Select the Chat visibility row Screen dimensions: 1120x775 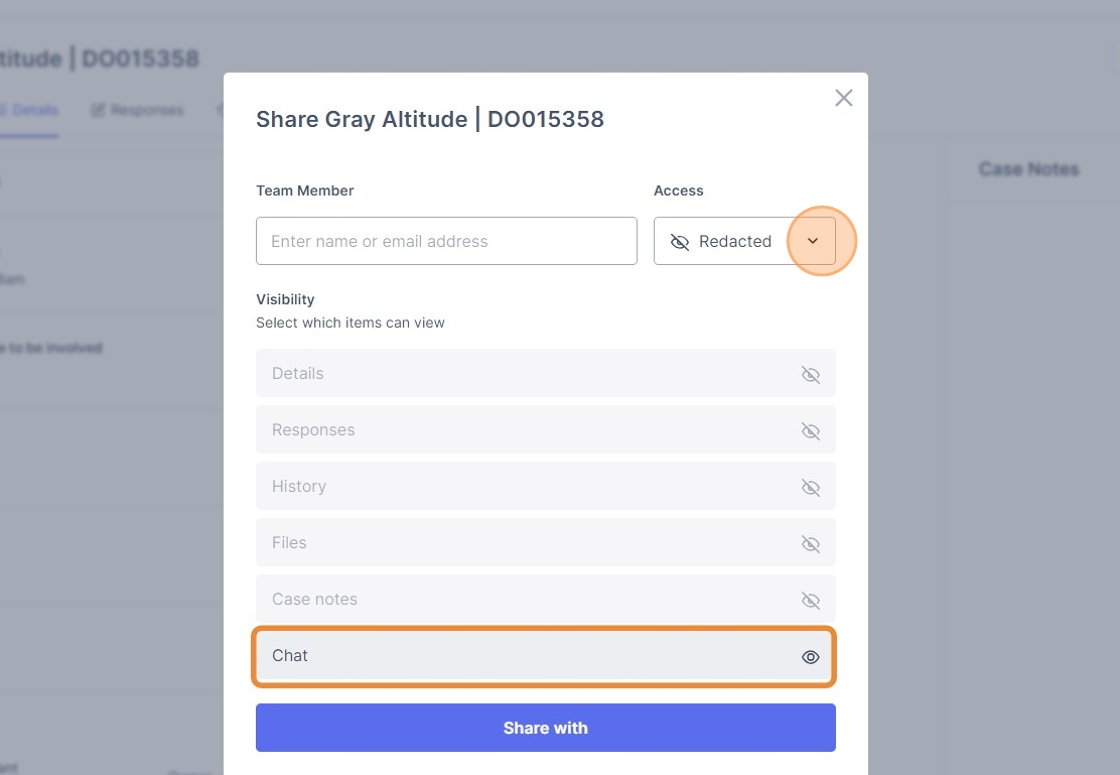pos(546,656)
